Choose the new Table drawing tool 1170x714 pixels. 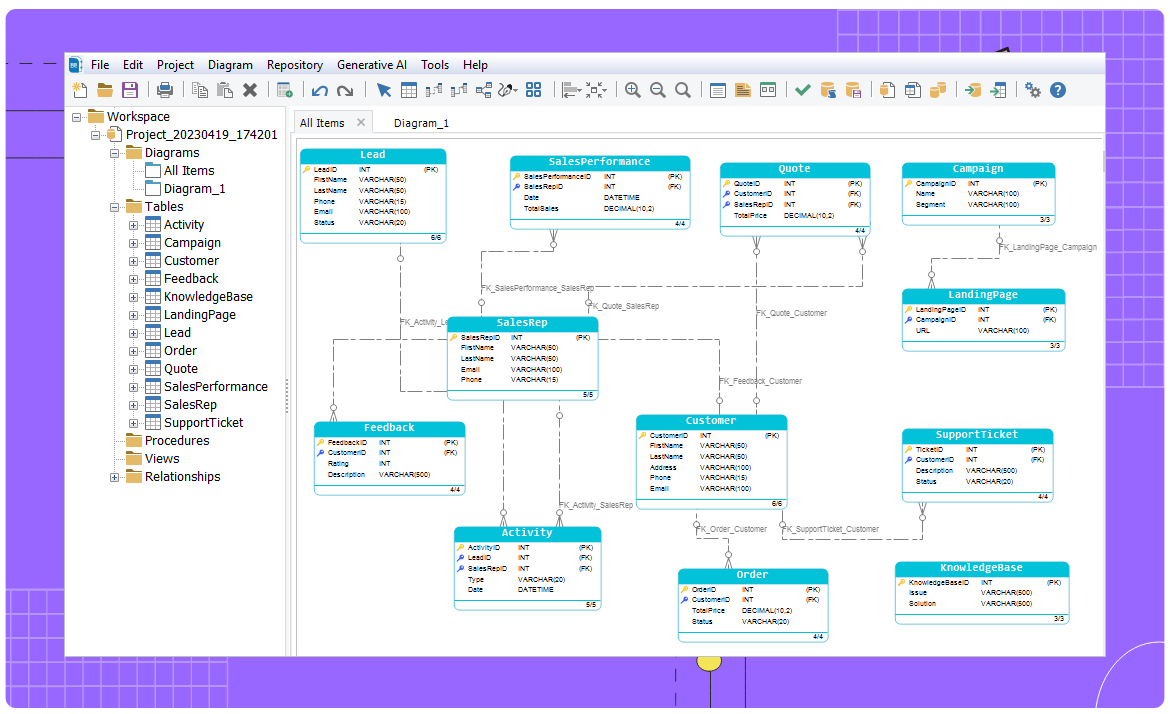click(409, 90)
